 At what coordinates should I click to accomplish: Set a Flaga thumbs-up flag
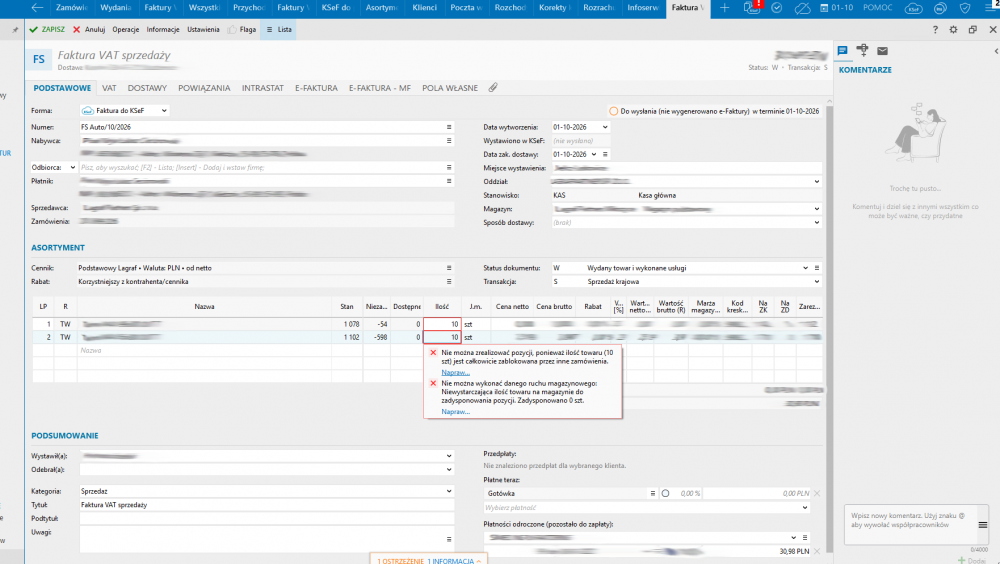(x=242, y=29)
